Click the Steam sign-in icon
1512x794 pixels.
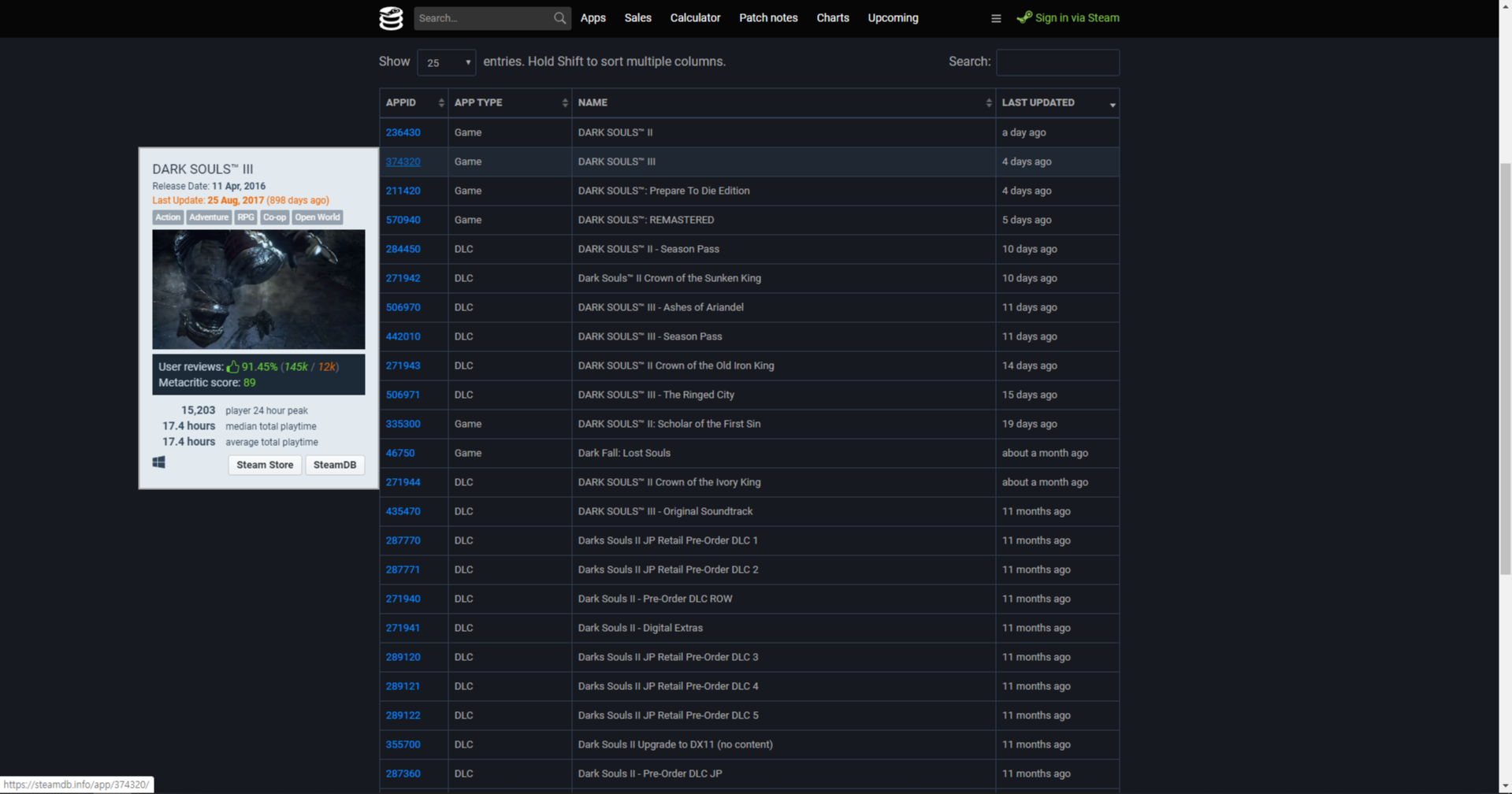tap(1024, 17)
